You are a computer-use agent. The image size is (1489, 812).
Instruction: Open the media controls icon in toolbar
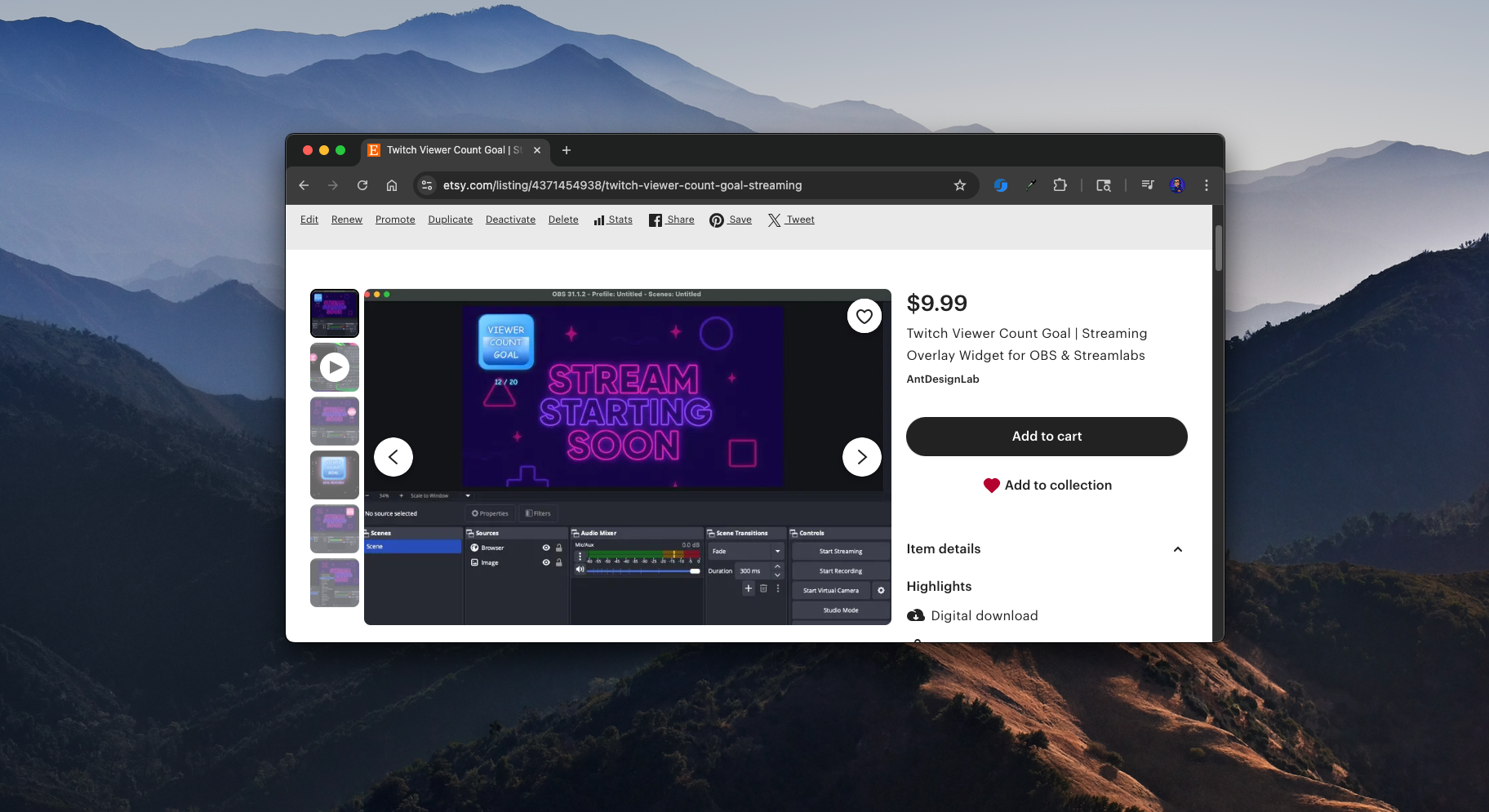point(1148,185)
